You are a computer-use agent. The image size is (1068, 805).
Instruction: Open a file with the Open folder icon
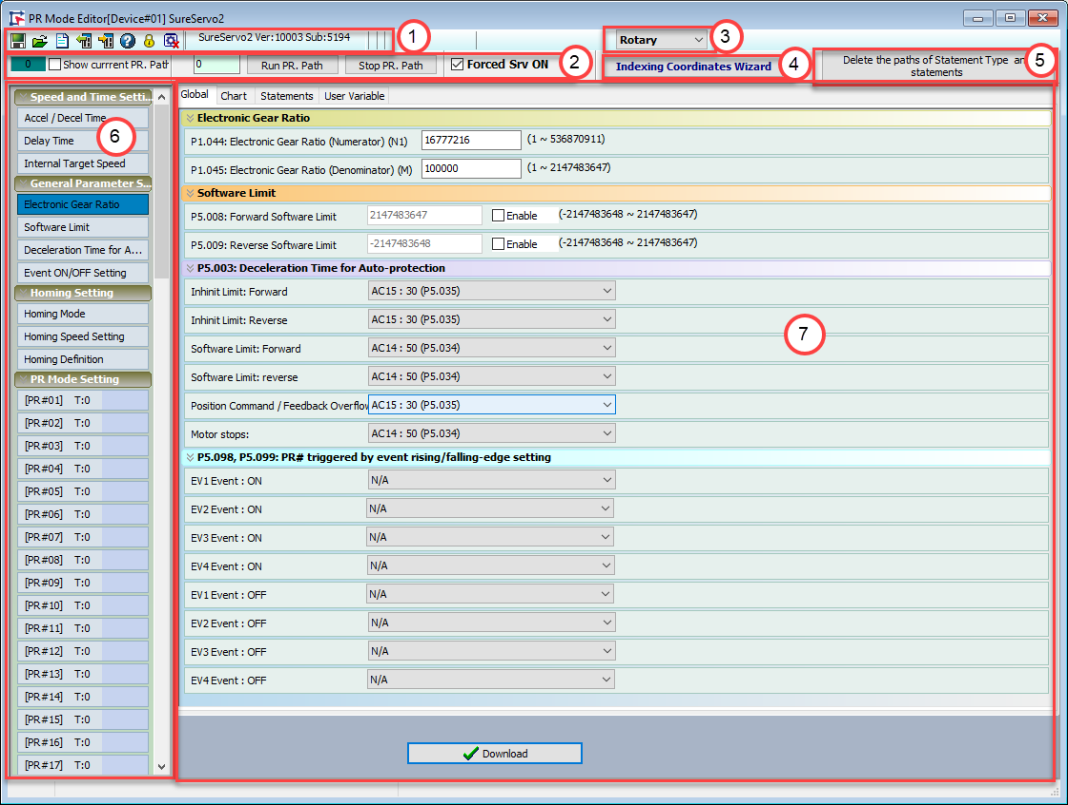tap(40, 40)
